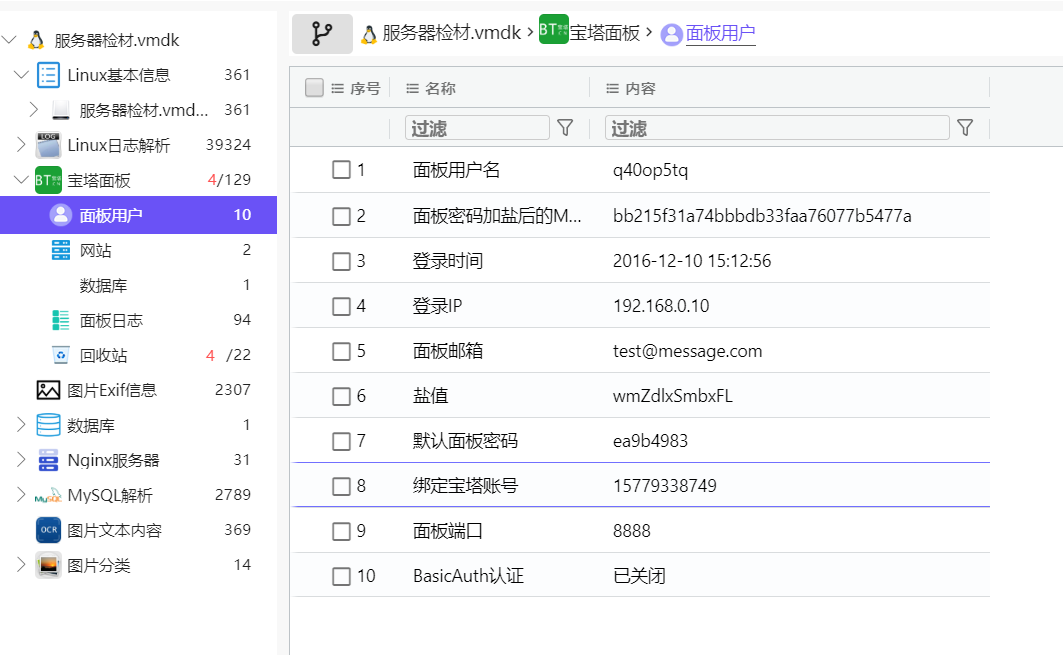
Task: Check row 9 面板端口 checkbox
Action: (341, 531)
